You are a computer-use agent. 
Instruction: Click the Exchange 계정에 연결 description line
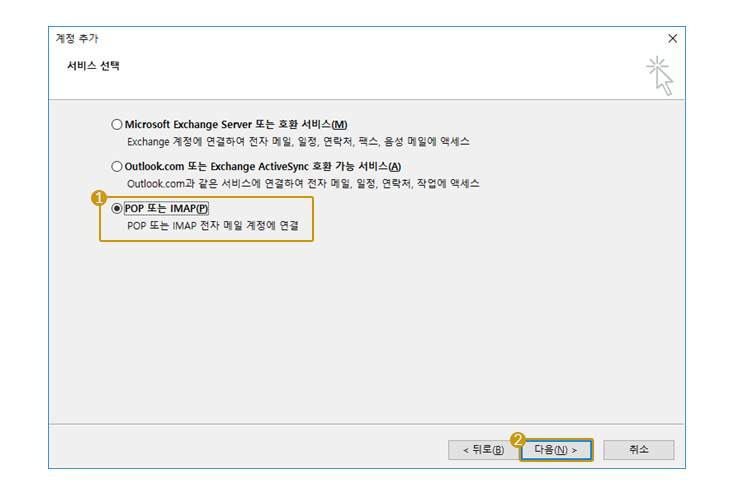pyautogui.click(x=298, y=142)
